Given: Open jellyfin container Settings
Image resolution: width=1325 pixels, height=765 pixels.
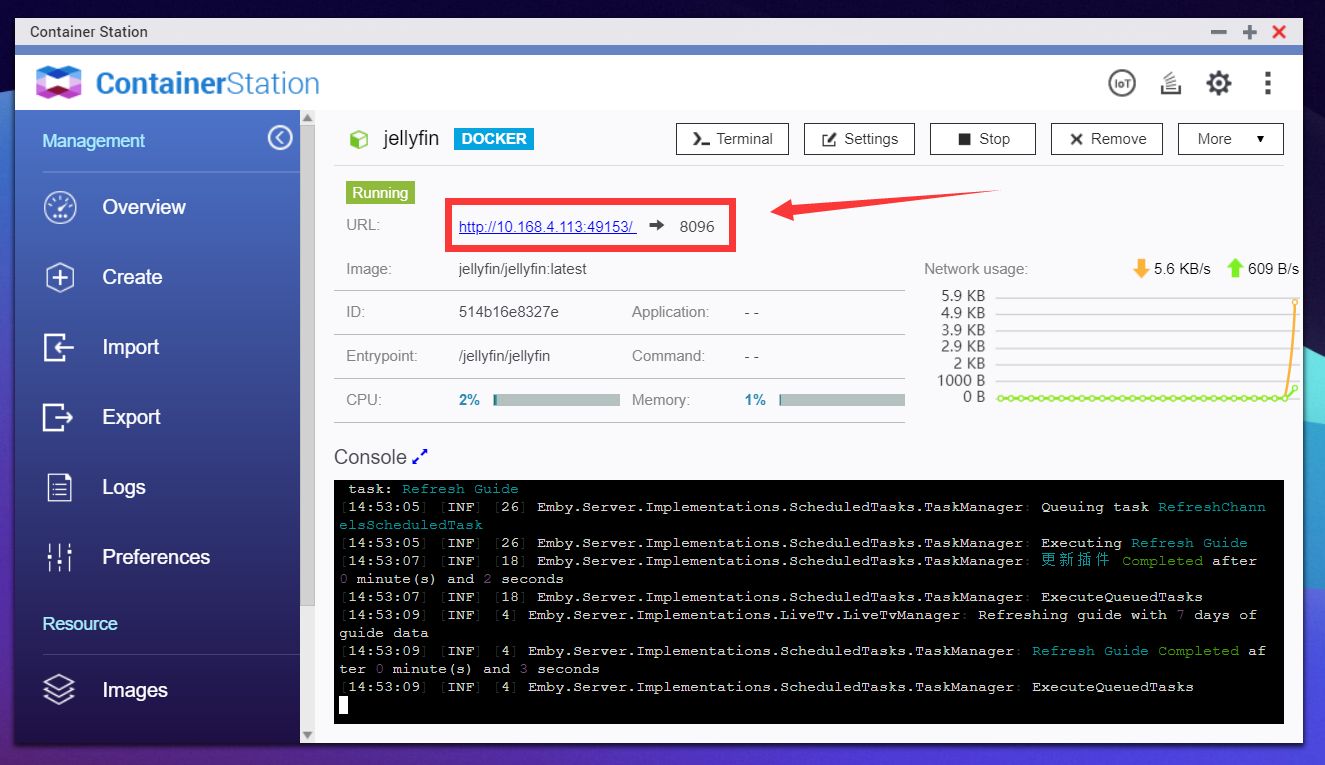Looking at the screenshot, I should [x=859, y=139].
